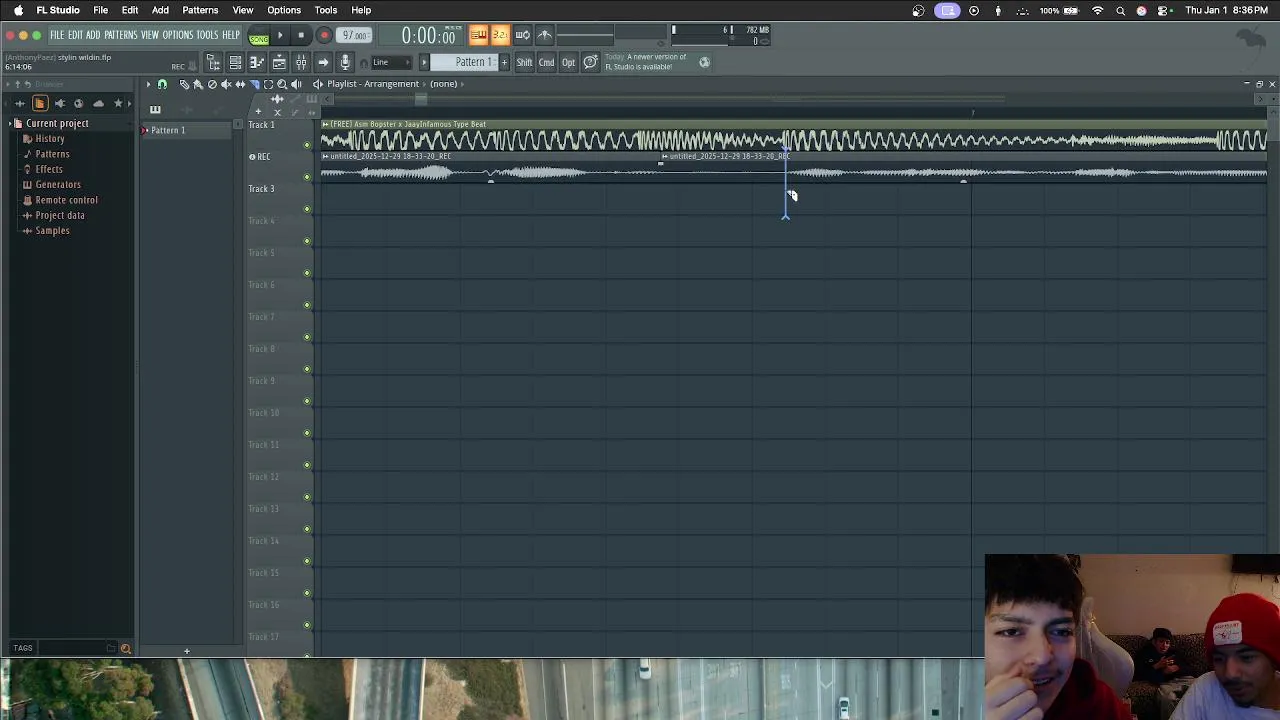Open the starred favorites browser tab
Viewport: 1280px width, 720px height.
click(118, 104)
